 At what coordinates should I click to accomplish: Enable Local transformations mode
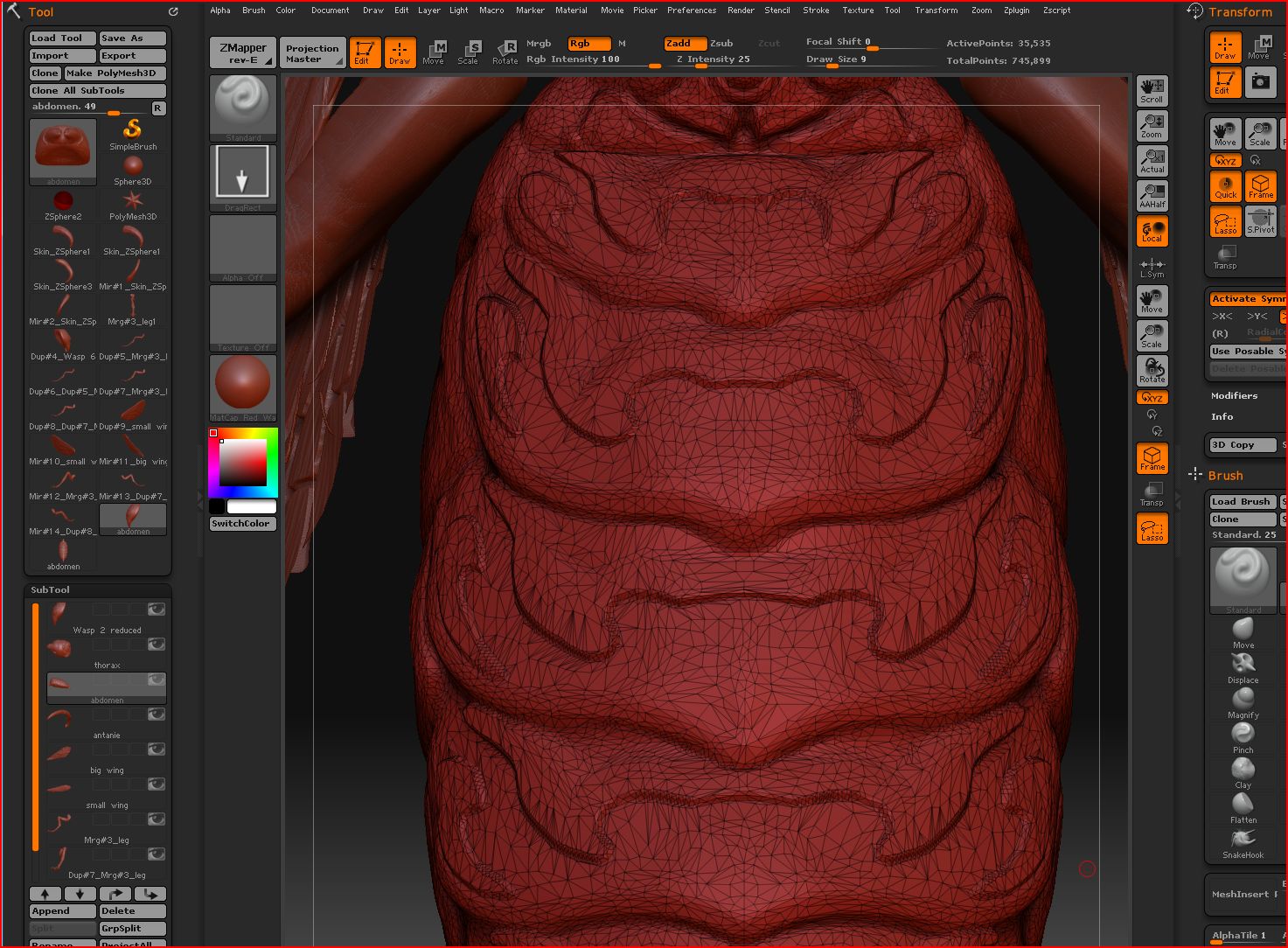1152,230
